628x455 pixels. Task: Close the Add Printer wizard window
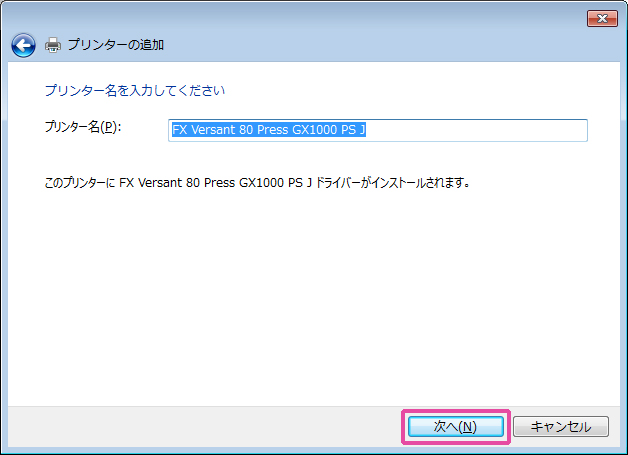[600, 17]
